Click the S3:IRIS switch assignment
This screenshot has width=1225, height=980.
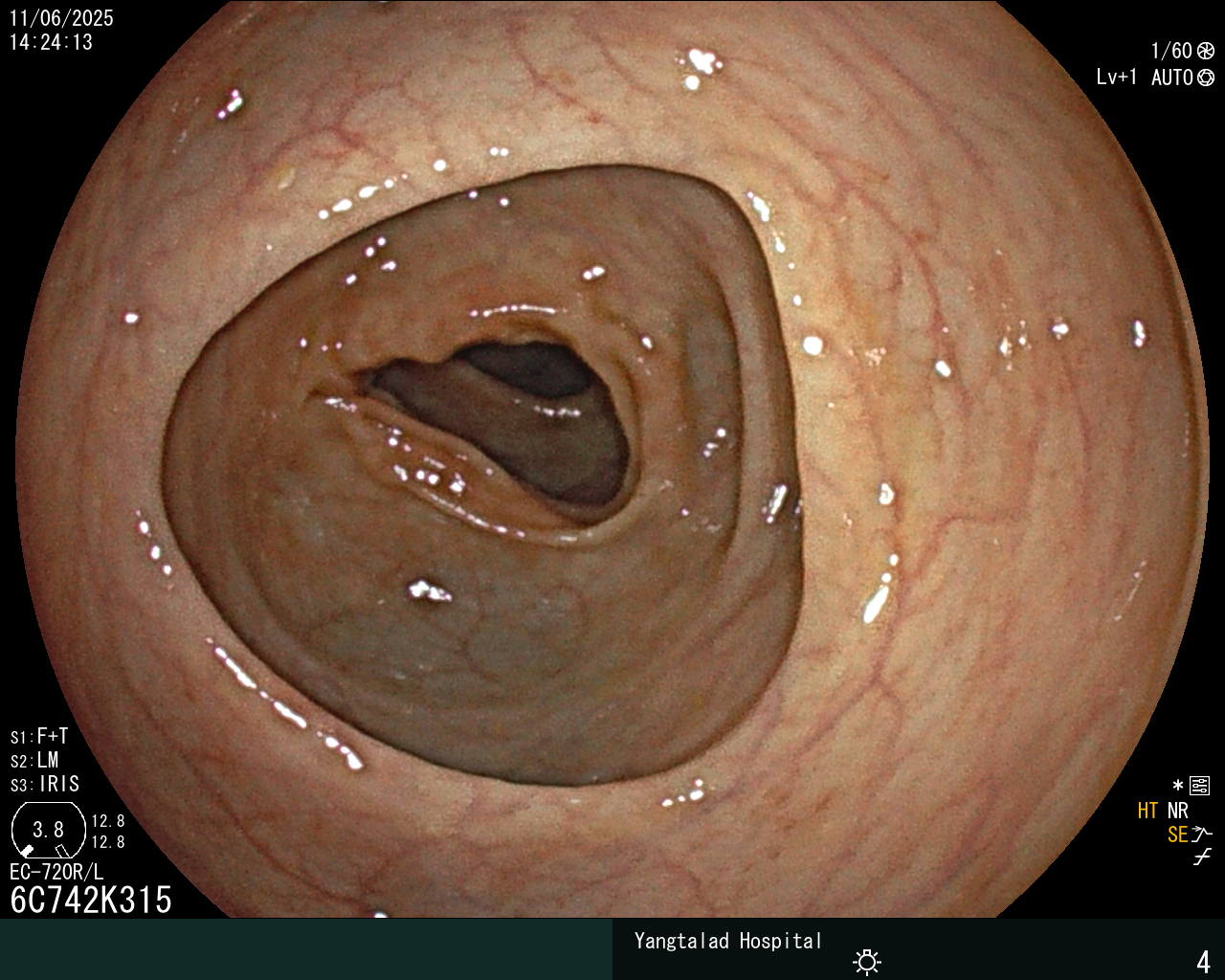coord(45,785)
